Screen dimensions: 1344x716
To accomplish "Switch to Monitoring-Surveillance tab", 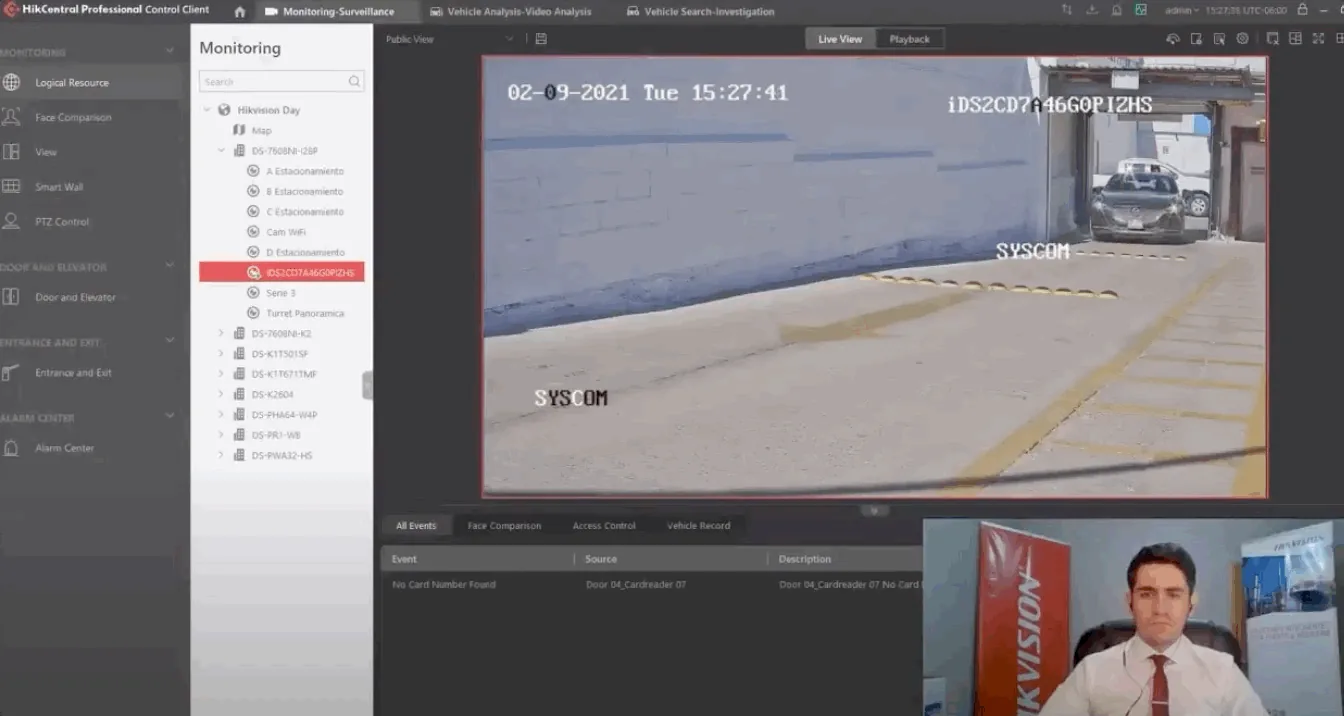I will point(330,12).
